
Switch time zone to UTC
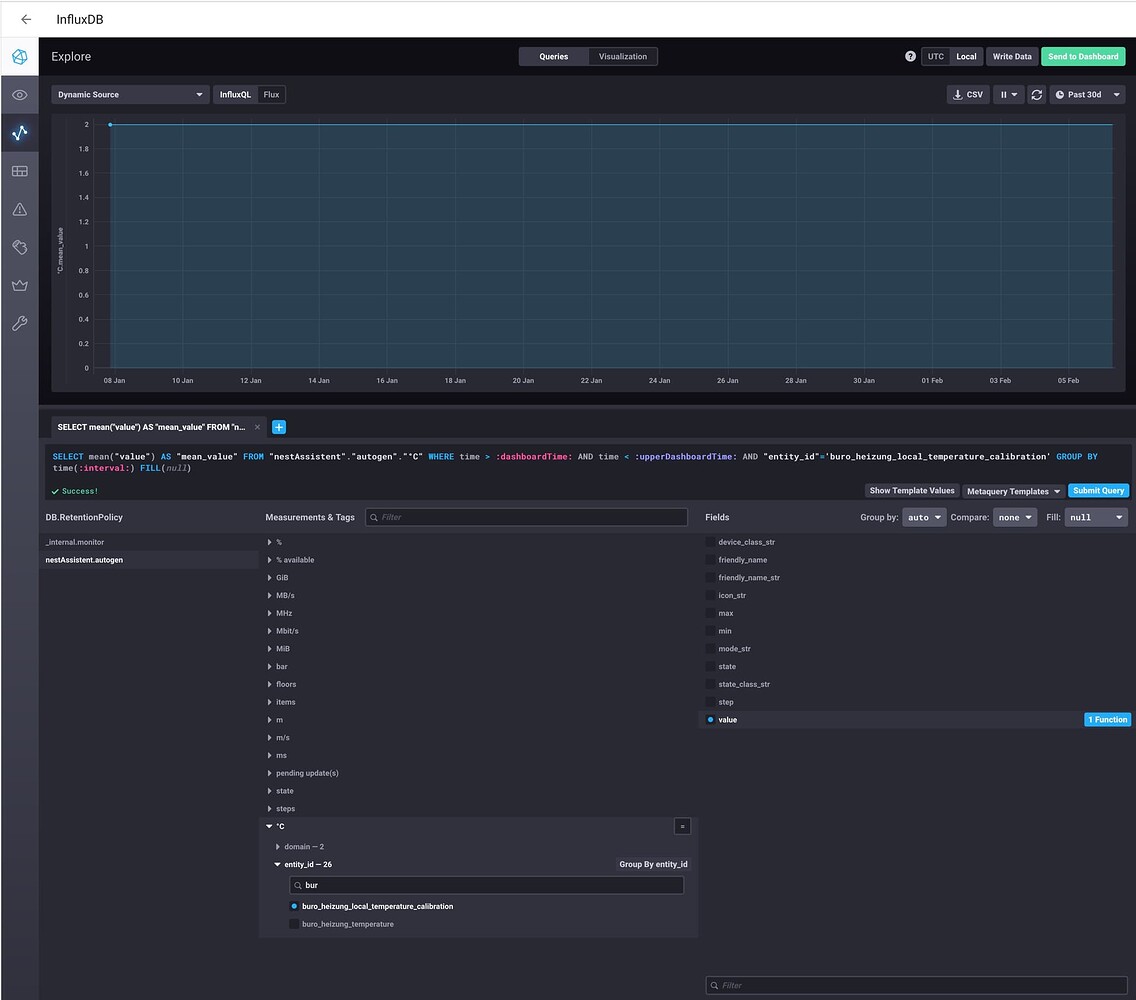(936, 56)
